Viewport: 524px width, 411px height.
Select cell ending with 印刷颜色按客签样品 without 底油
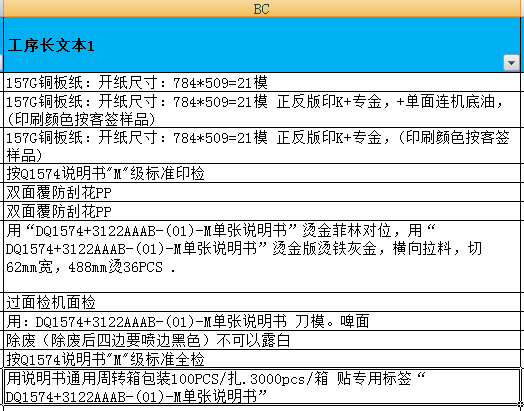click(x=262, y=146)
